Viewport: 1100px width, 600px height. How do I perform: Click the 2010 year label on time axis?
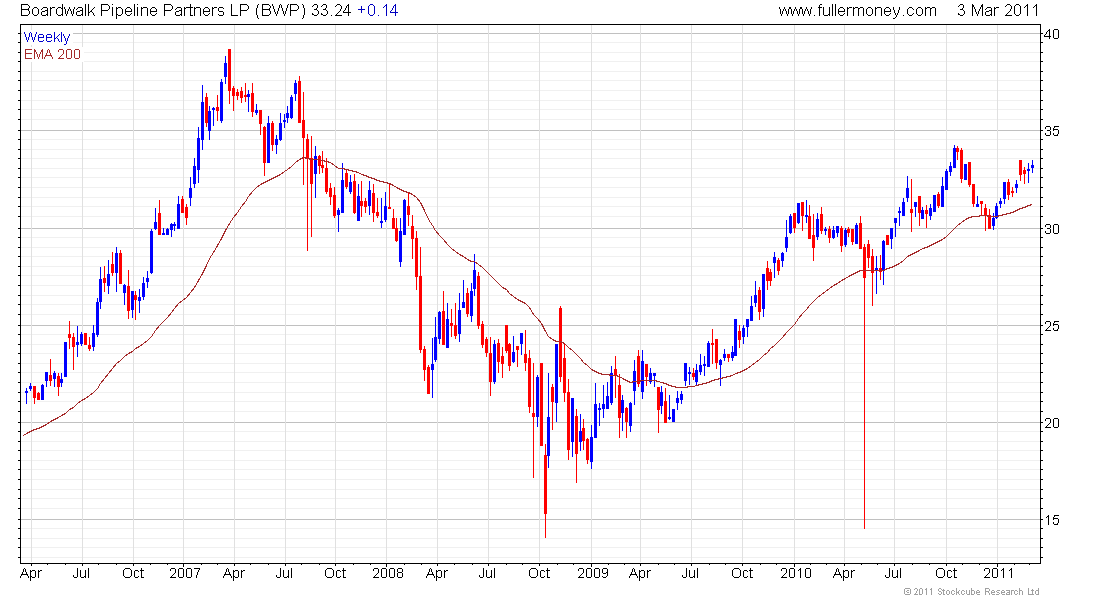click(x=796, y=573)
